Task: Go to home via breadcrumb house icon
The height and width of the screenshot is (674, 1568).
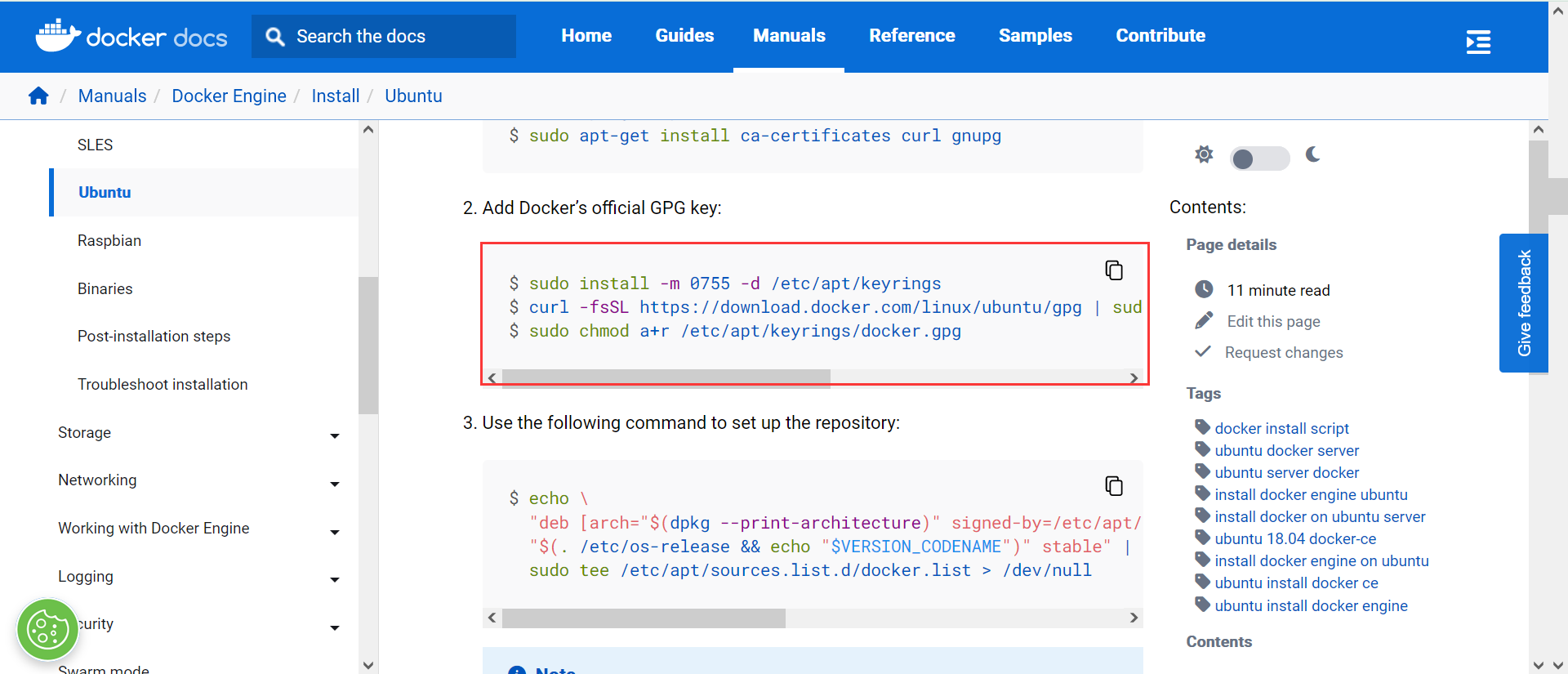Action: (x=38, y=96)
